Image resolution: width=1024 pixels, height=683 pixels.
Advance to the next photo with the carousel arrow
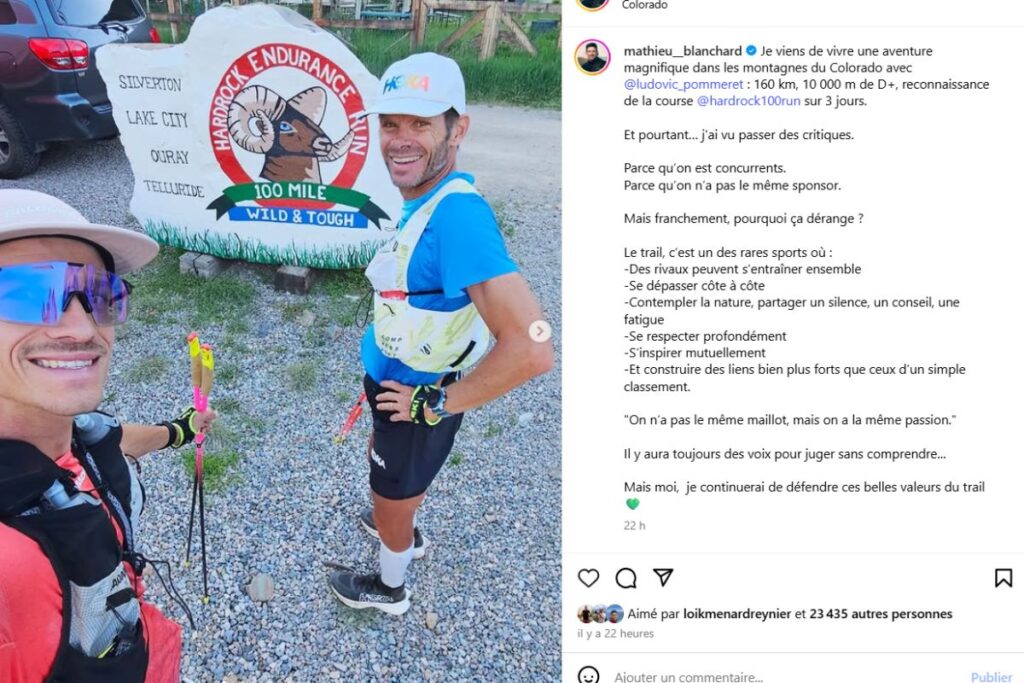point(539,331)
